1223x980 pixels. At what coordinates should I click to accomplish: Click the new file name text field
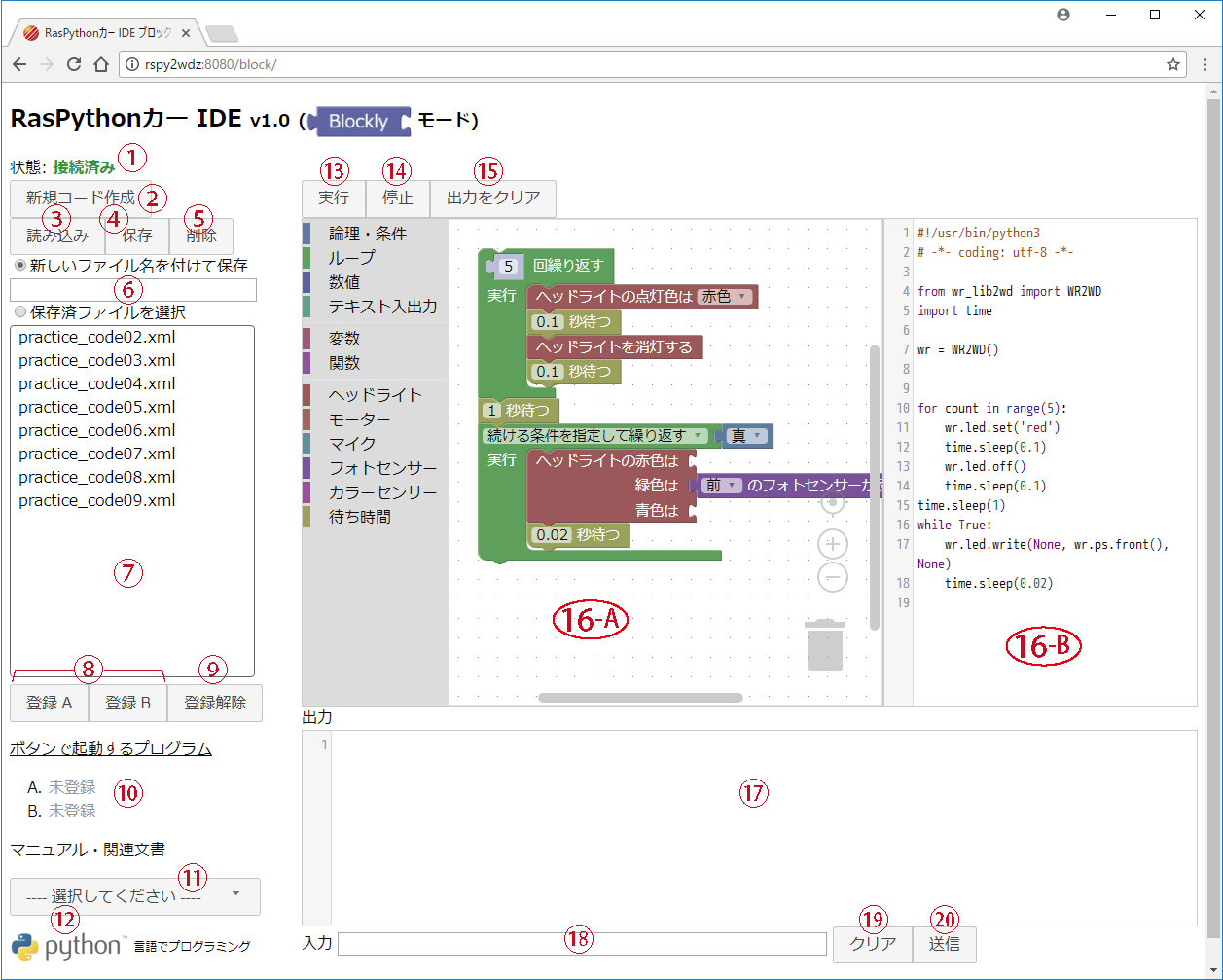pos(133,290)
